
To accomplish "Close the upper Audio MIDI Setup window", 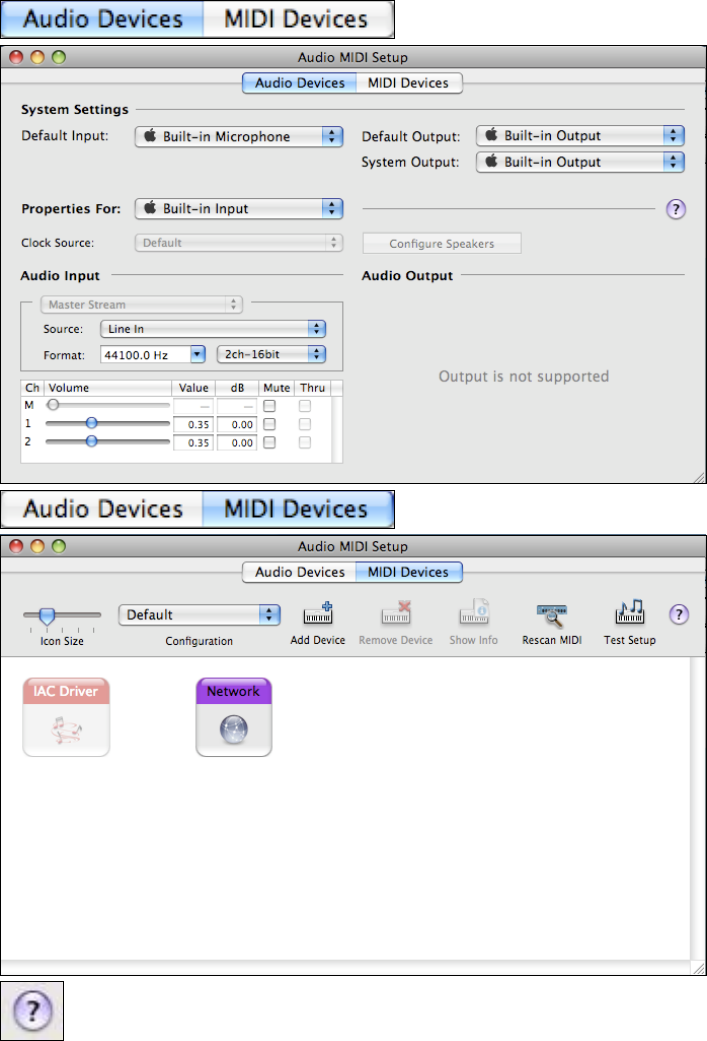I will coord(17,57).
